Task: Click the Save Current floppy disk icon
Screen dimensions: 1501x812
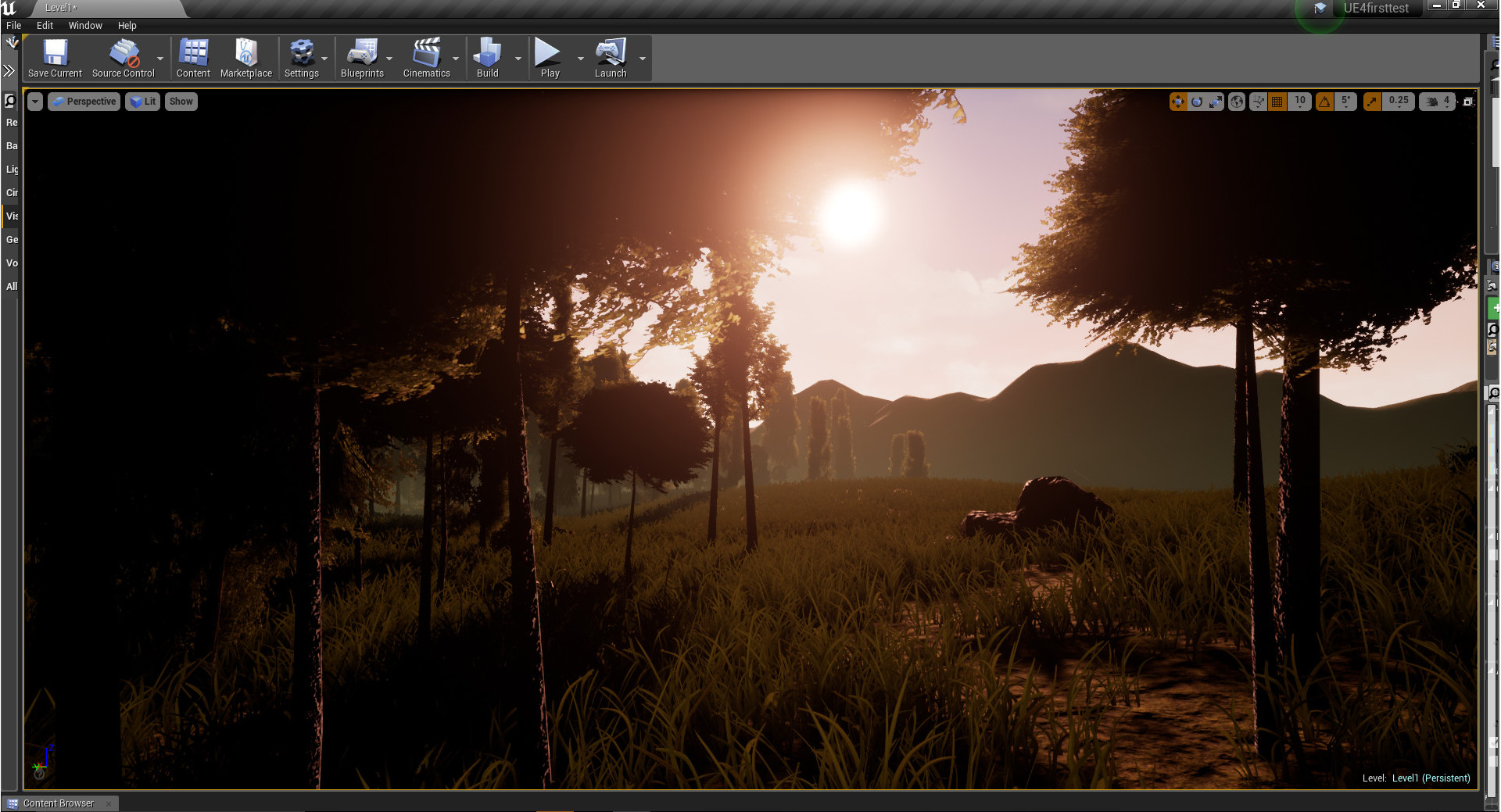Action: [x=55, y=52]
